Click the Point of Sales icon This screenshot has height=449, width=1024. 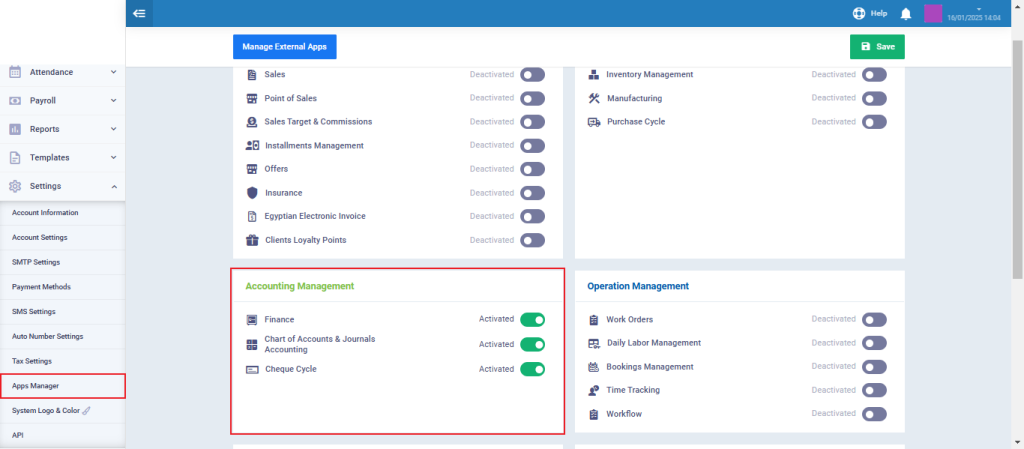(252, 98)
